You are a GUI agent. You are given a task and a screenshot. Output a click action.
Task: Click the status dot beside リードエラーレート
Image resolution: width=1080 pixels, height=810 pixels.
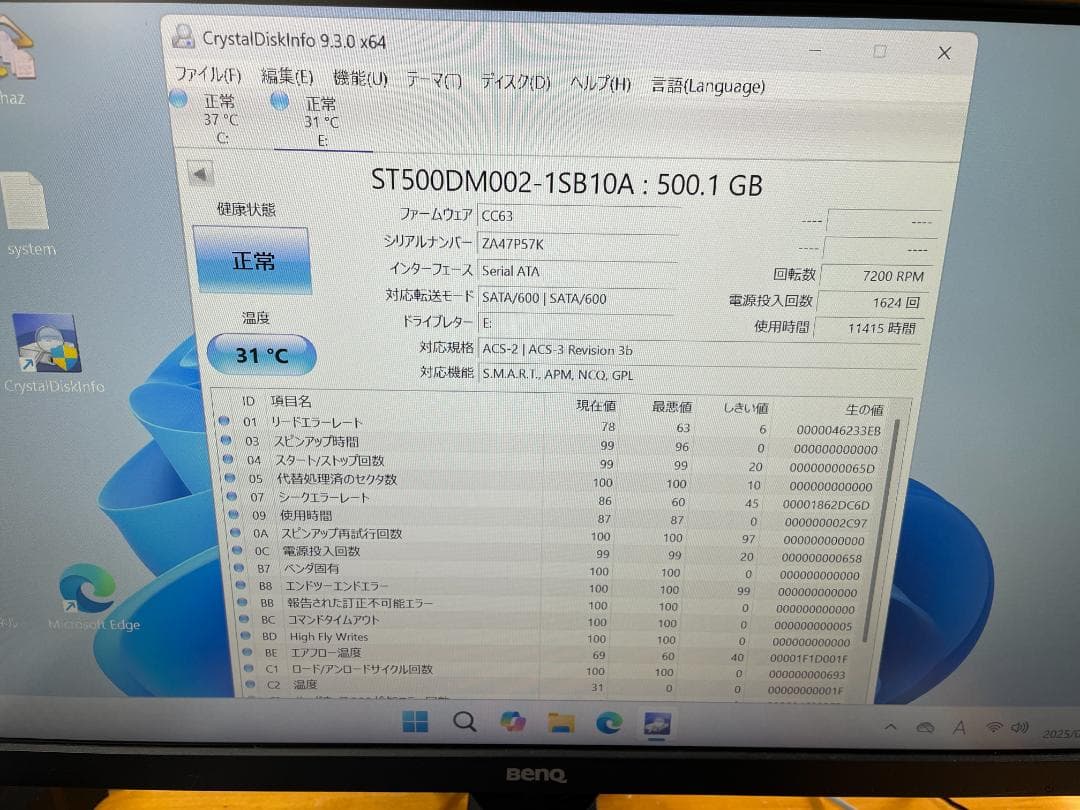coord(224,420)
